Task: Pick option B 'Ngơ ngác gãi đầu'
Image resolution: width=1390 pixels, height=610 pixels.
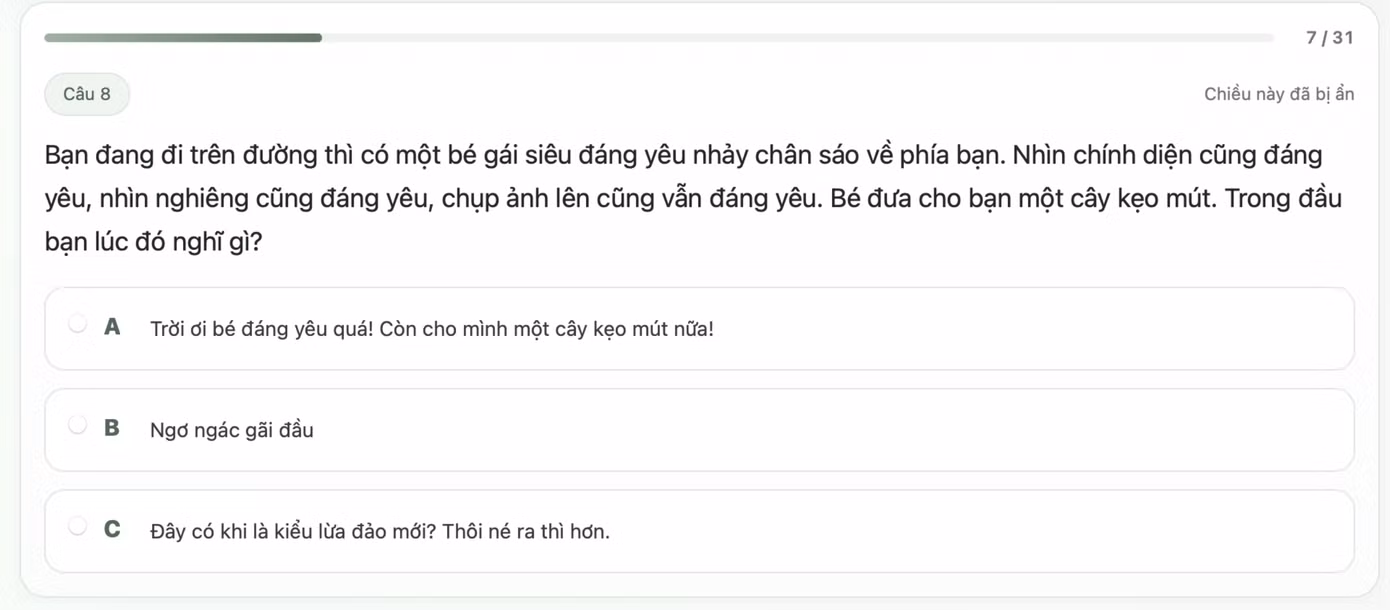Action: 230,430
